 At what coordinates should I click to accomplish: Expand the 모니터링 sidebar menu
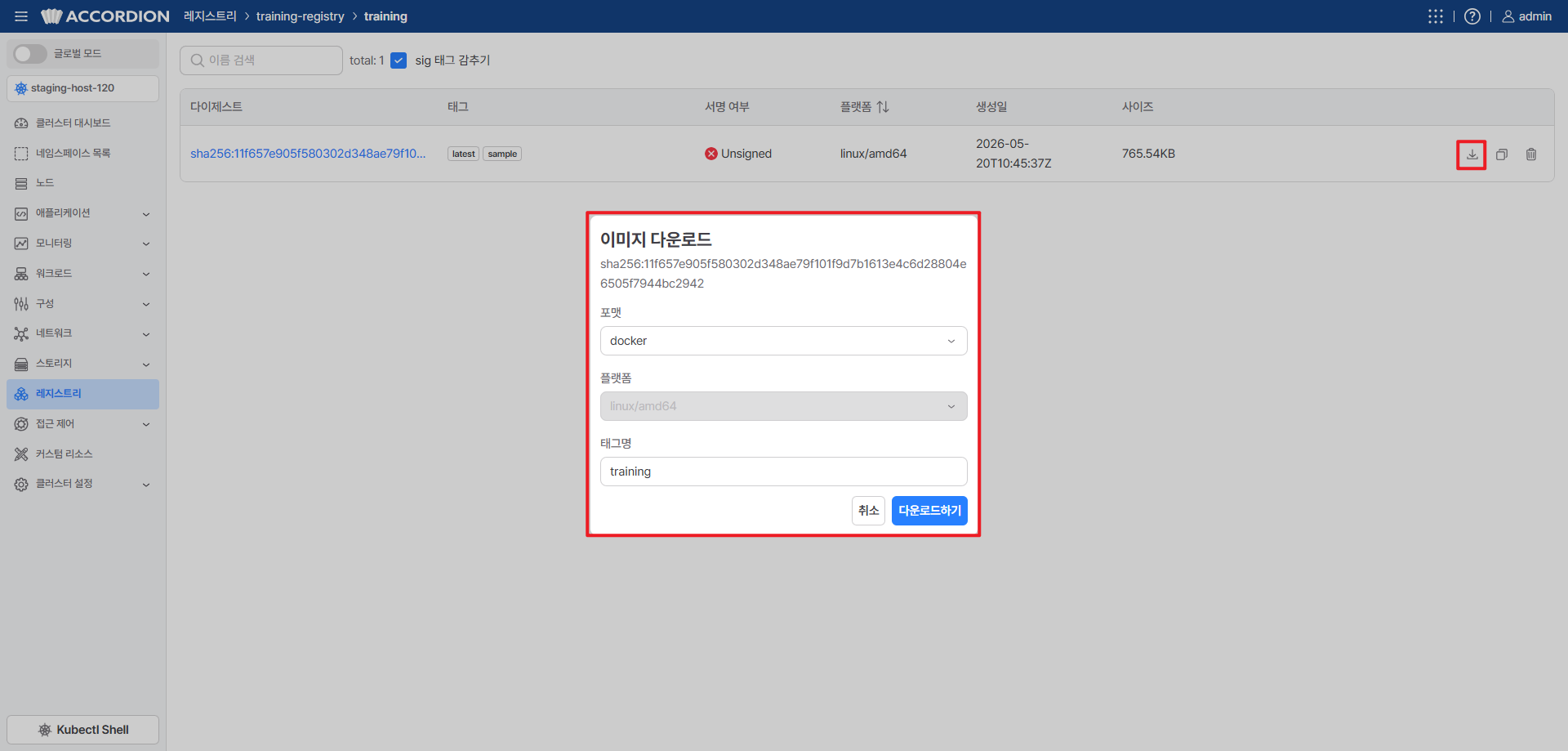pyautogui.click(x=82, y=244)
